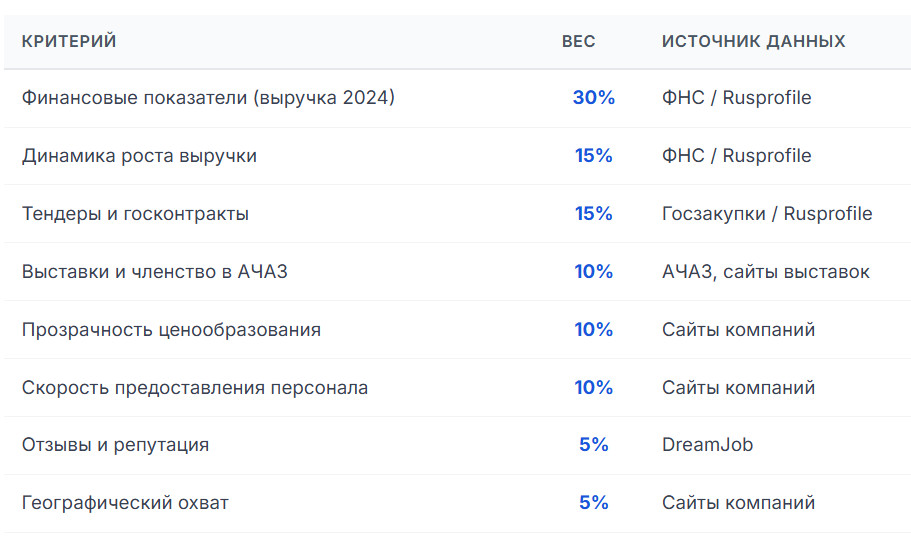Click the 15% weight for Динамика роста выручки
The height and width of the screenshot is (549, 911).
(x=593, y=156)
